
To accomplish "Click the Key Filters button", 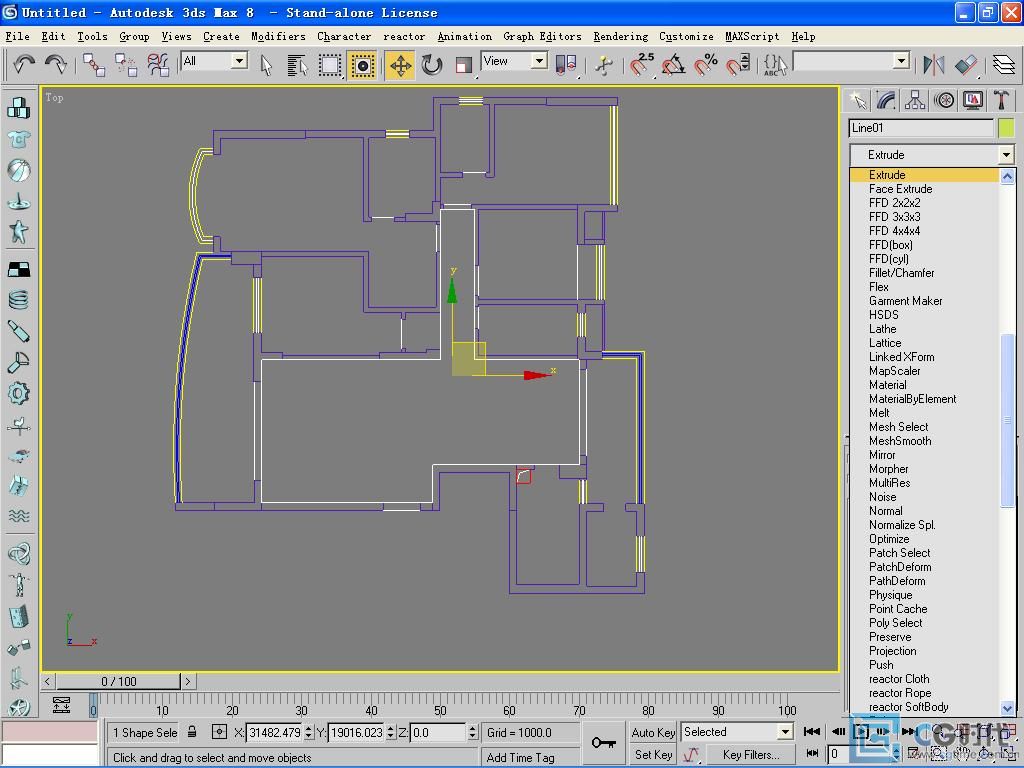I will coord(750,754).
